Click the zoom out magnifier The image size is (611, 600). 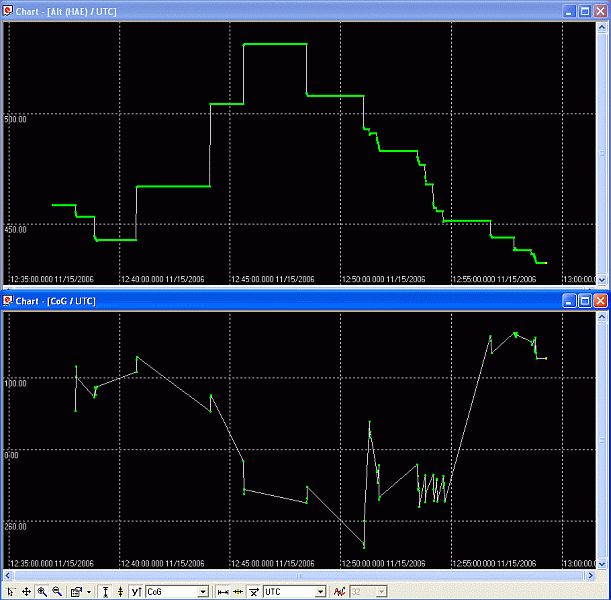[x=57, y=591]
